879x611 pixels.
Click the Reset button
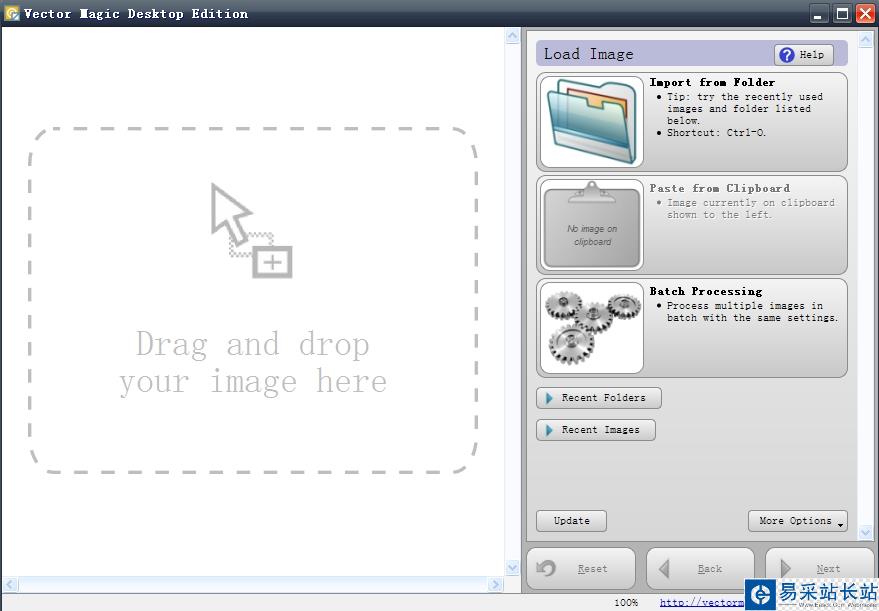581,568
